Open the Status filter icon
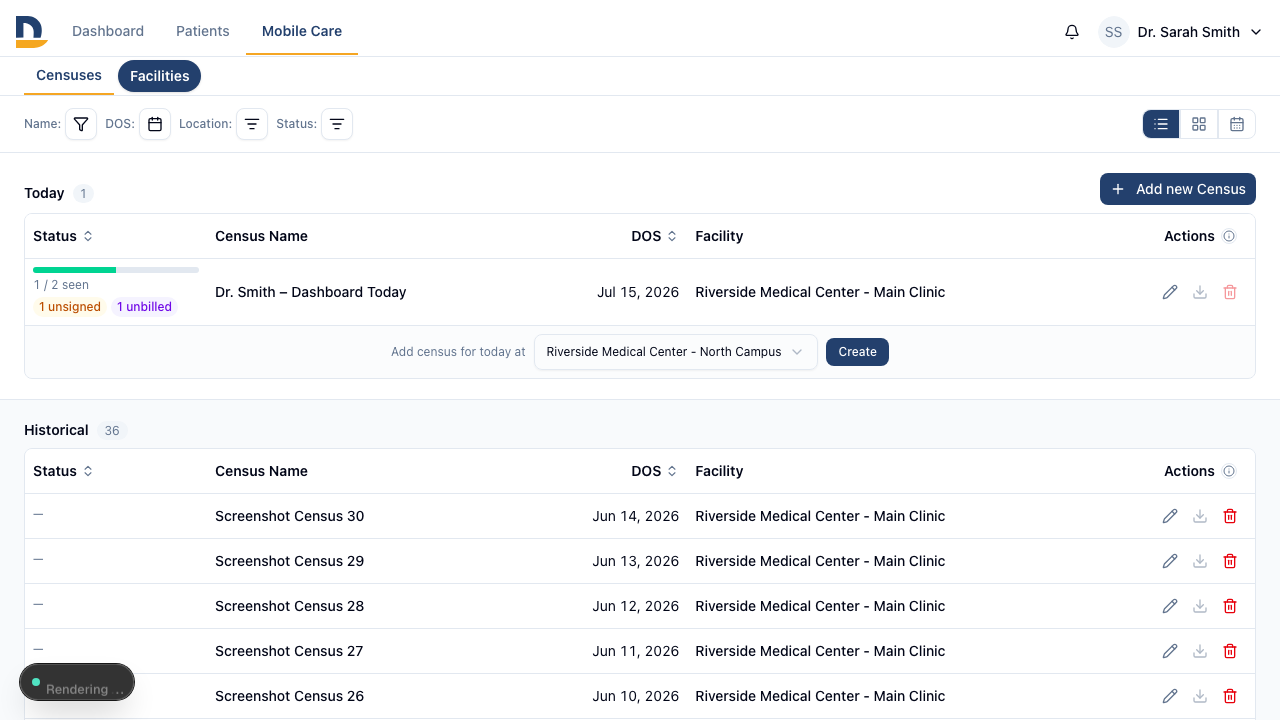 pos(337,124)
